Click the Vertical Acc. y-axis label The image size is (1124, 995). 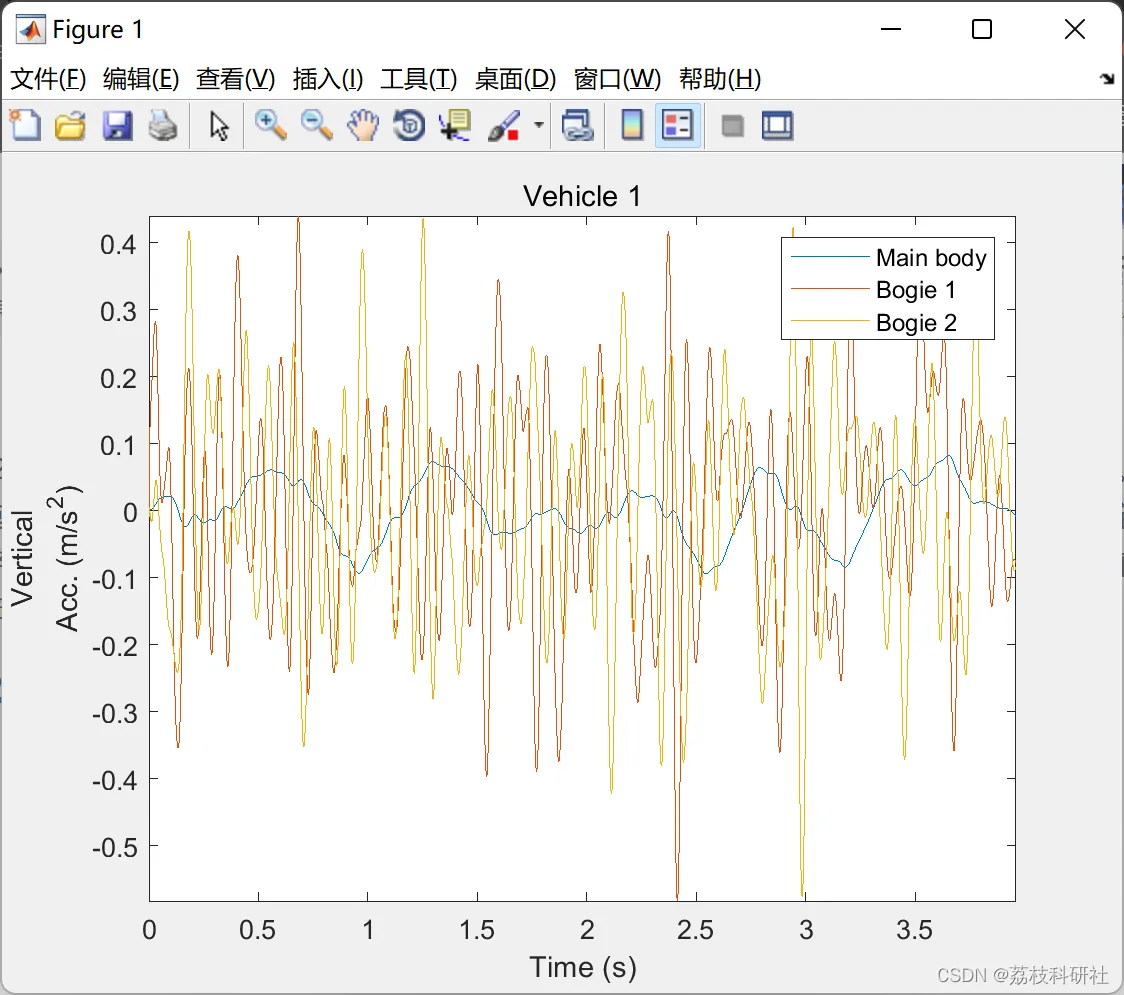point(46,558)
